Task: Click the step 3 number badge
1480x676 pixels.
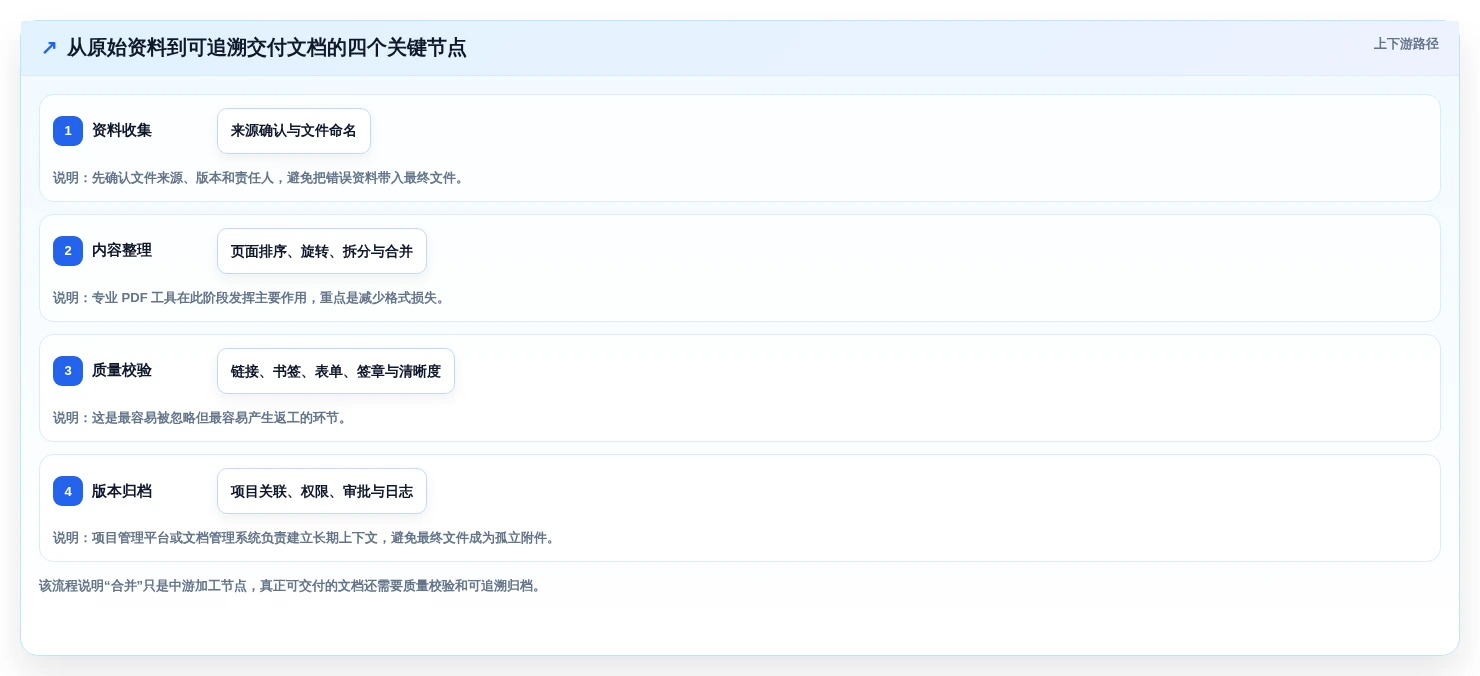Action: pyautogui.click(x=68, y=371)
